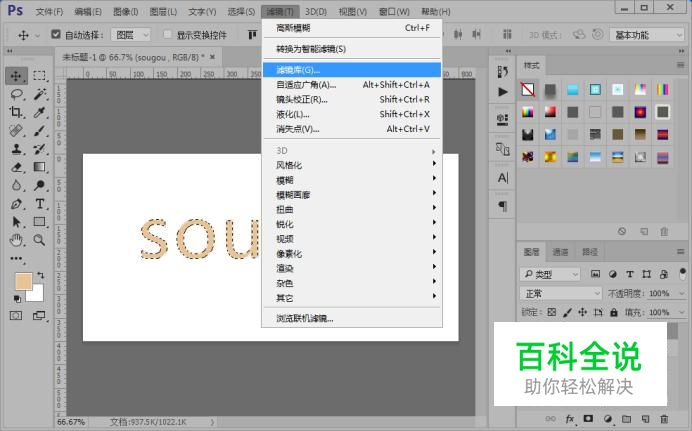The image size is (692, 431).
Task: Open the Paragraph panel icon
Action: tap(503, 206)
